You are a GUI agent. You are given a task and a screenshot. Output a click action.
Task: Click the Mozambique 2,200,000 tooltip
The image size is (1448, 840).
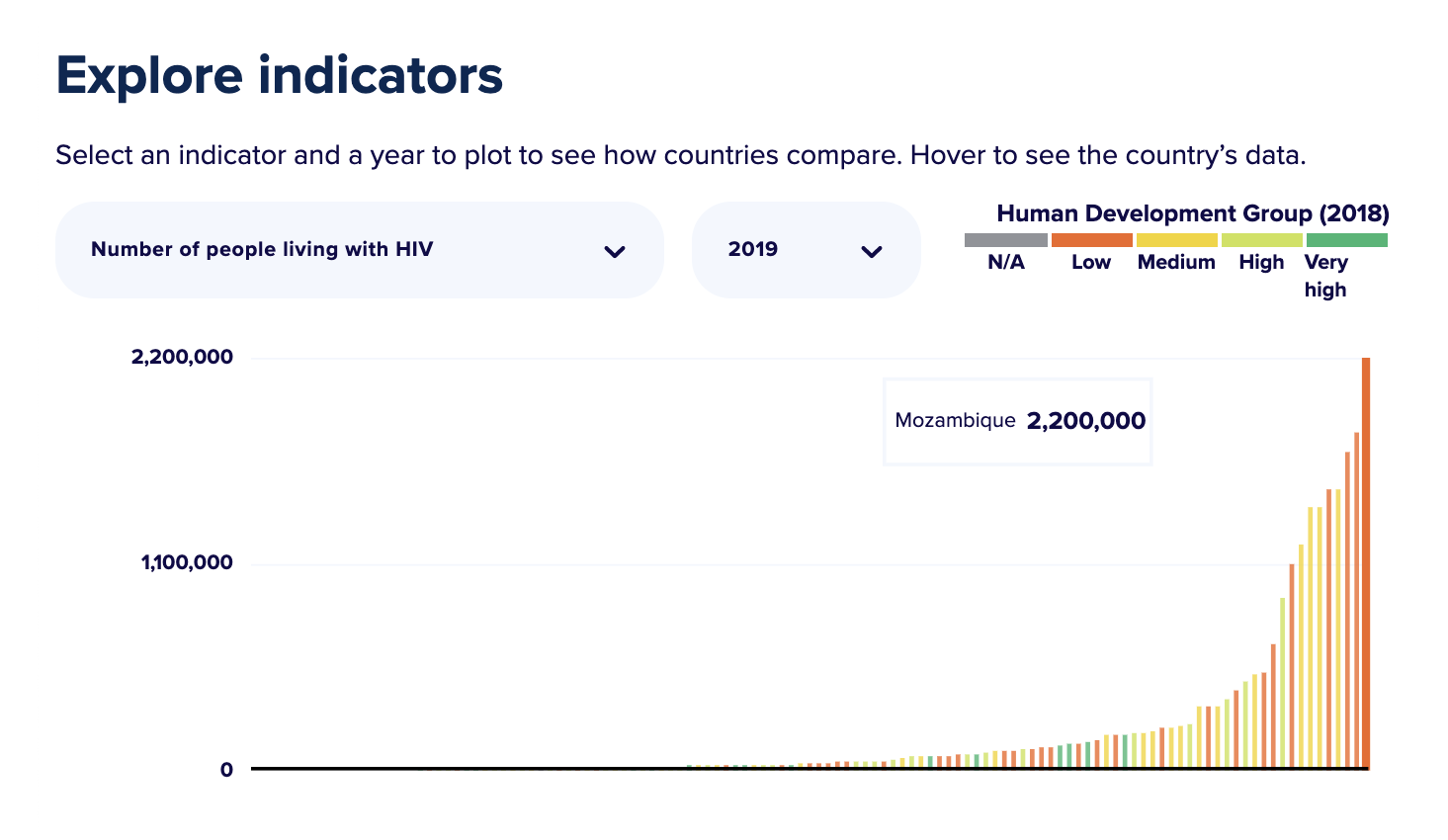click(1018, 421)
